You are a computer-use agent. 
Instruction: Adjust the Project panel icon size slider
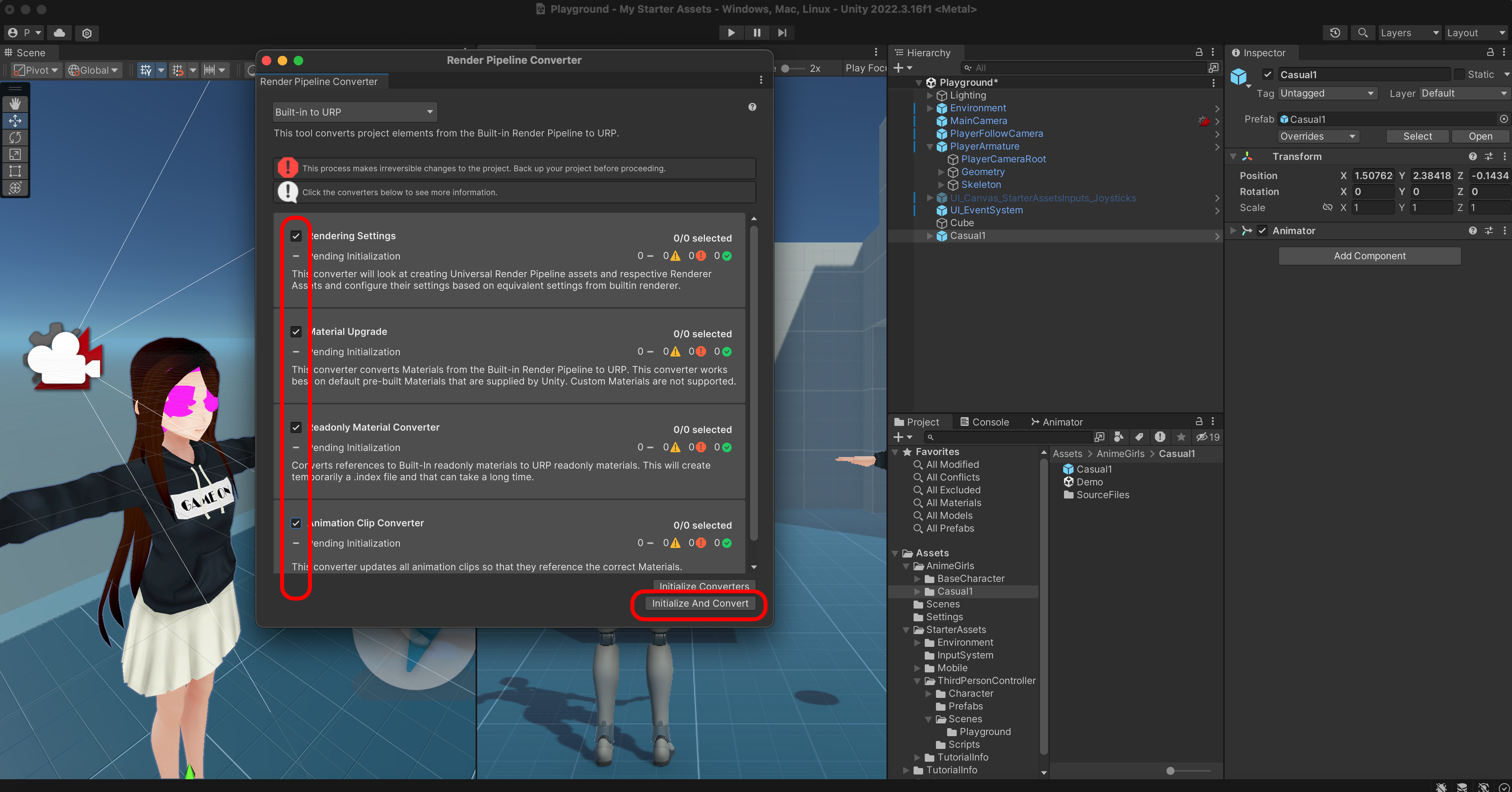point(1171,770)
